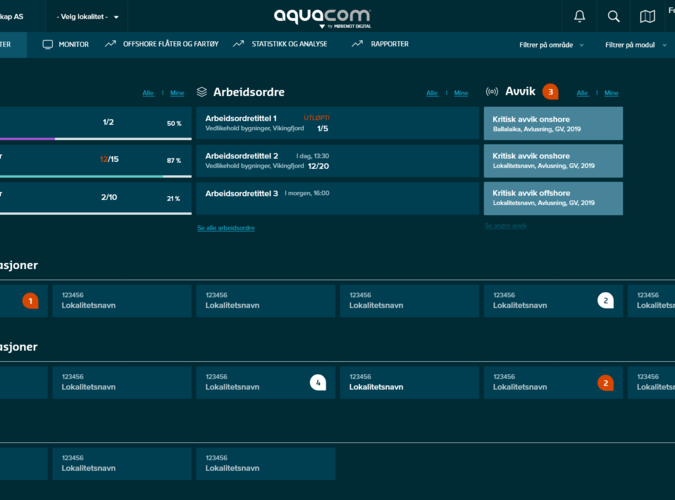Image resolution: width=675 pixels, height=500 pixels.
Task: Show Alle in the leftmost panel
Action: tap(149, 93)
